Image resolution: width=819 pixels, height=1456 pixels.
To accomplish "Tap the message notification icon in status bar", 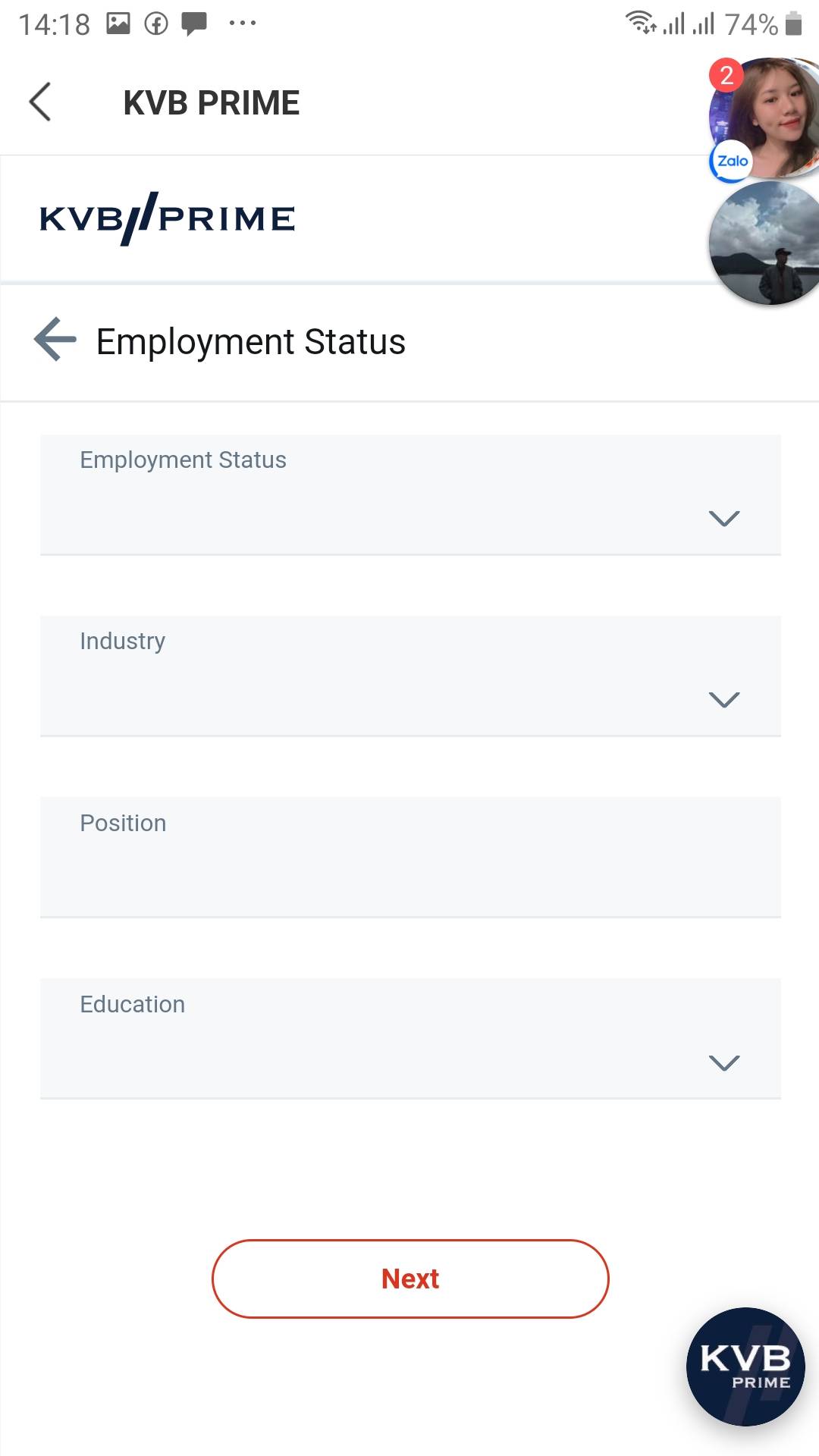I will pos(194,24).
